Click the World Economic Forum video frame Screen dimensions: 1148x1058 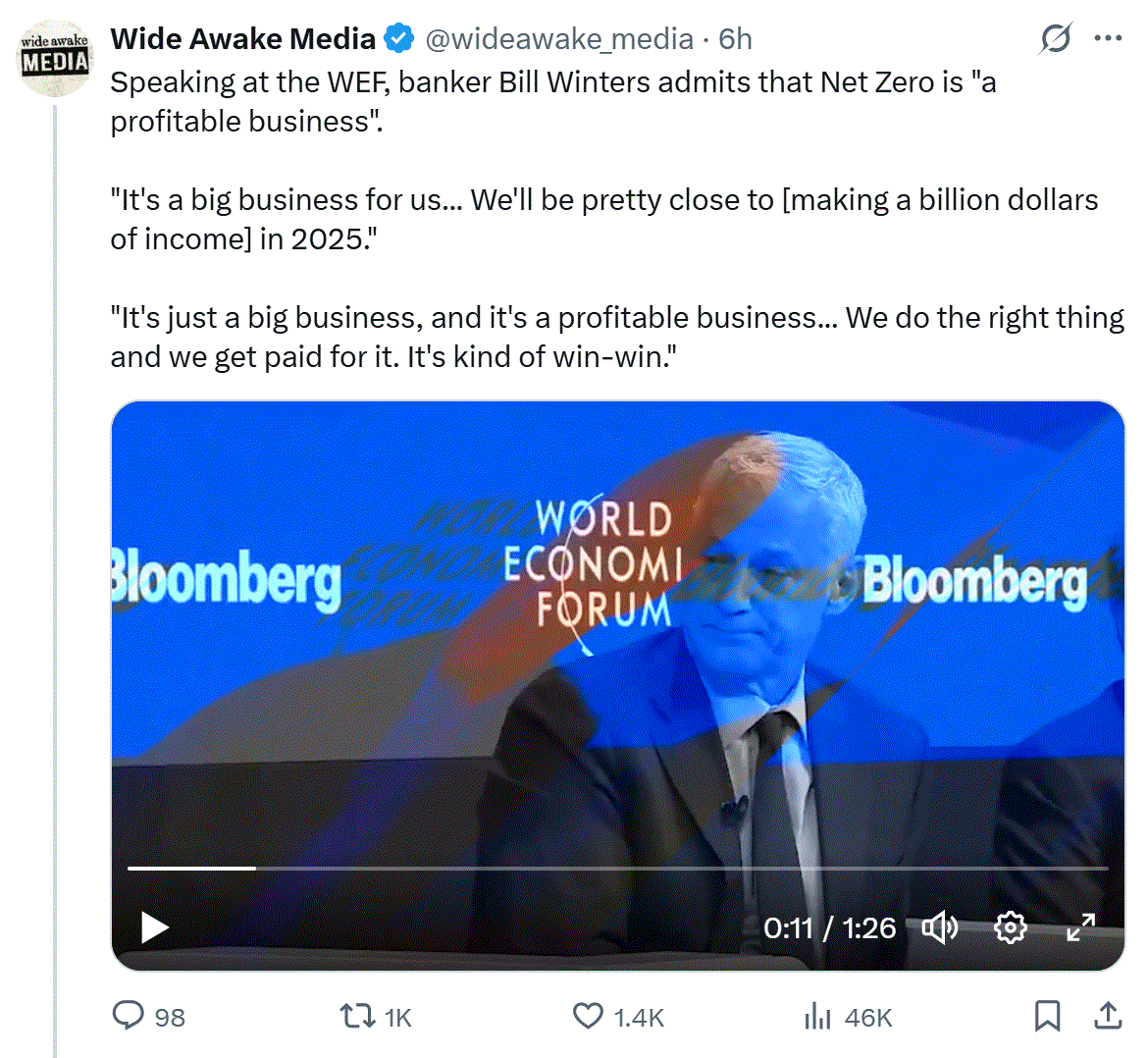618,638
